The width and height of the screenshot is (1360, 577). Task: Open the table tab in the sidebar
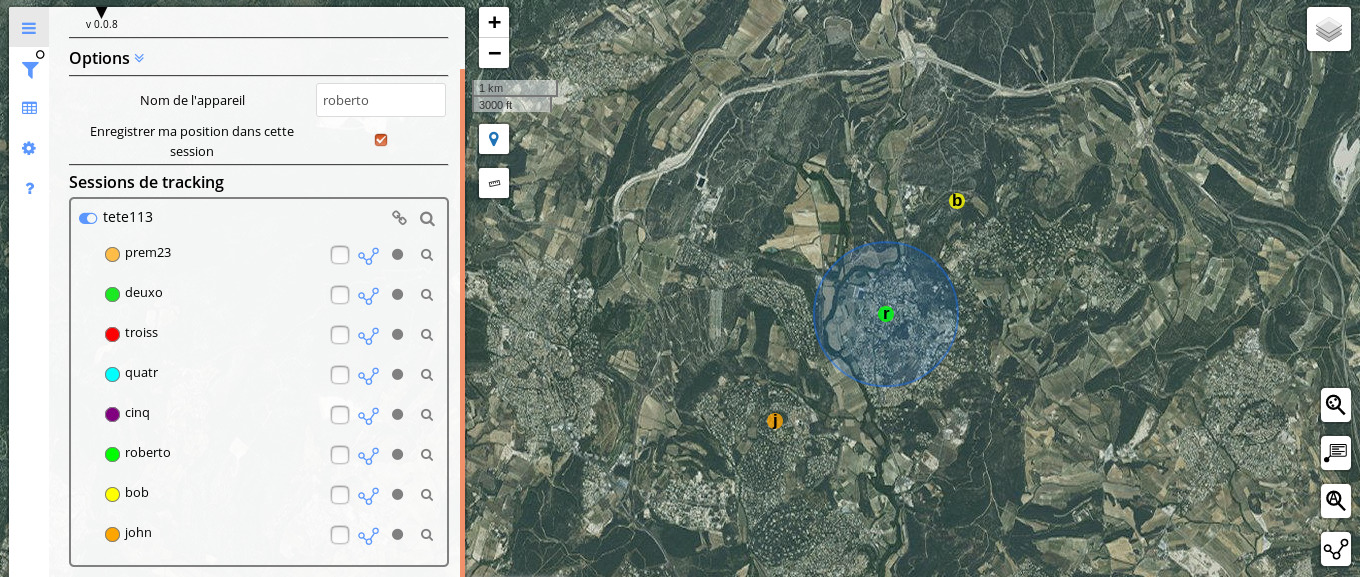coord(29,108)
